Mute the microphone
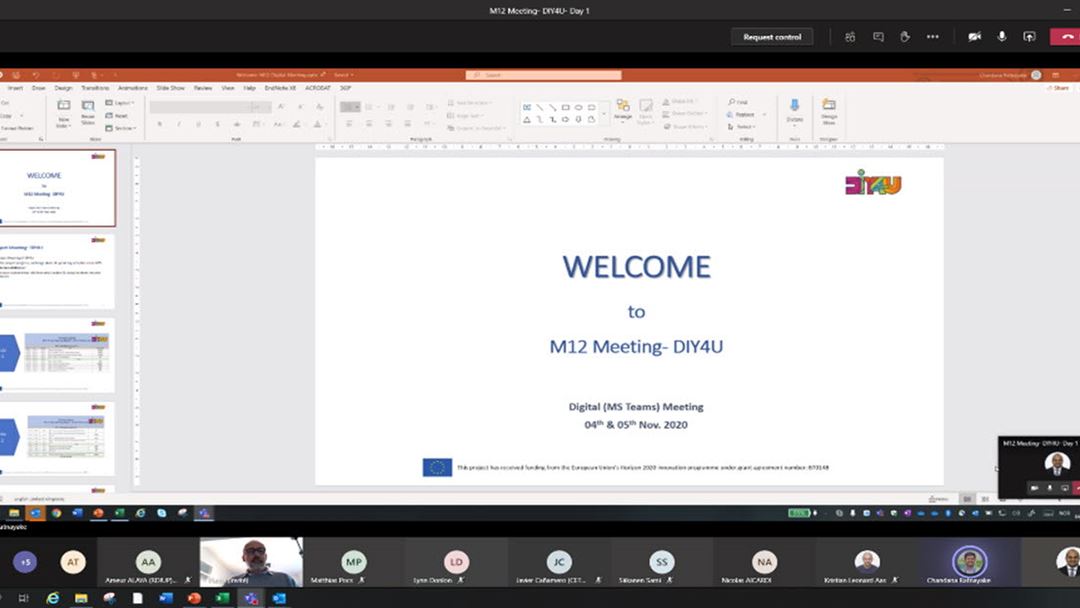This screenshot has width=1080, height=608. (1002, 37)
